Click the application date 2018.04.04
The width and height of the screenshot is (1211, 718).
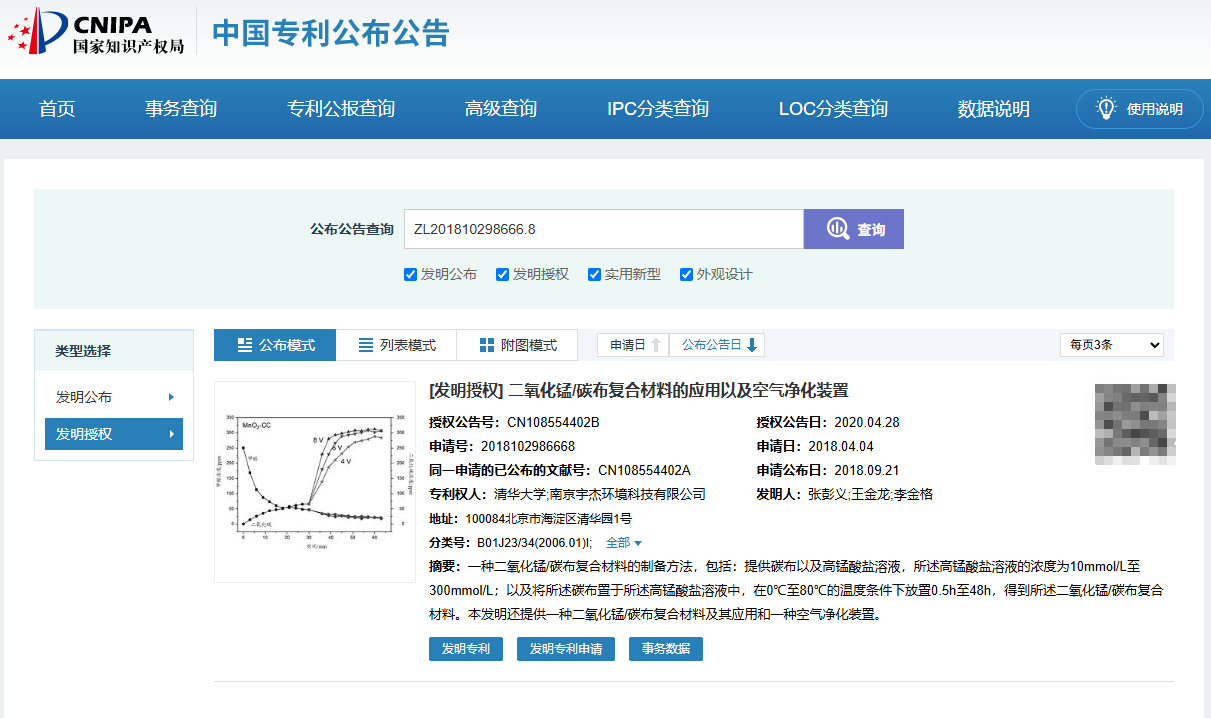pyautogui.click(x=841, y=446)
